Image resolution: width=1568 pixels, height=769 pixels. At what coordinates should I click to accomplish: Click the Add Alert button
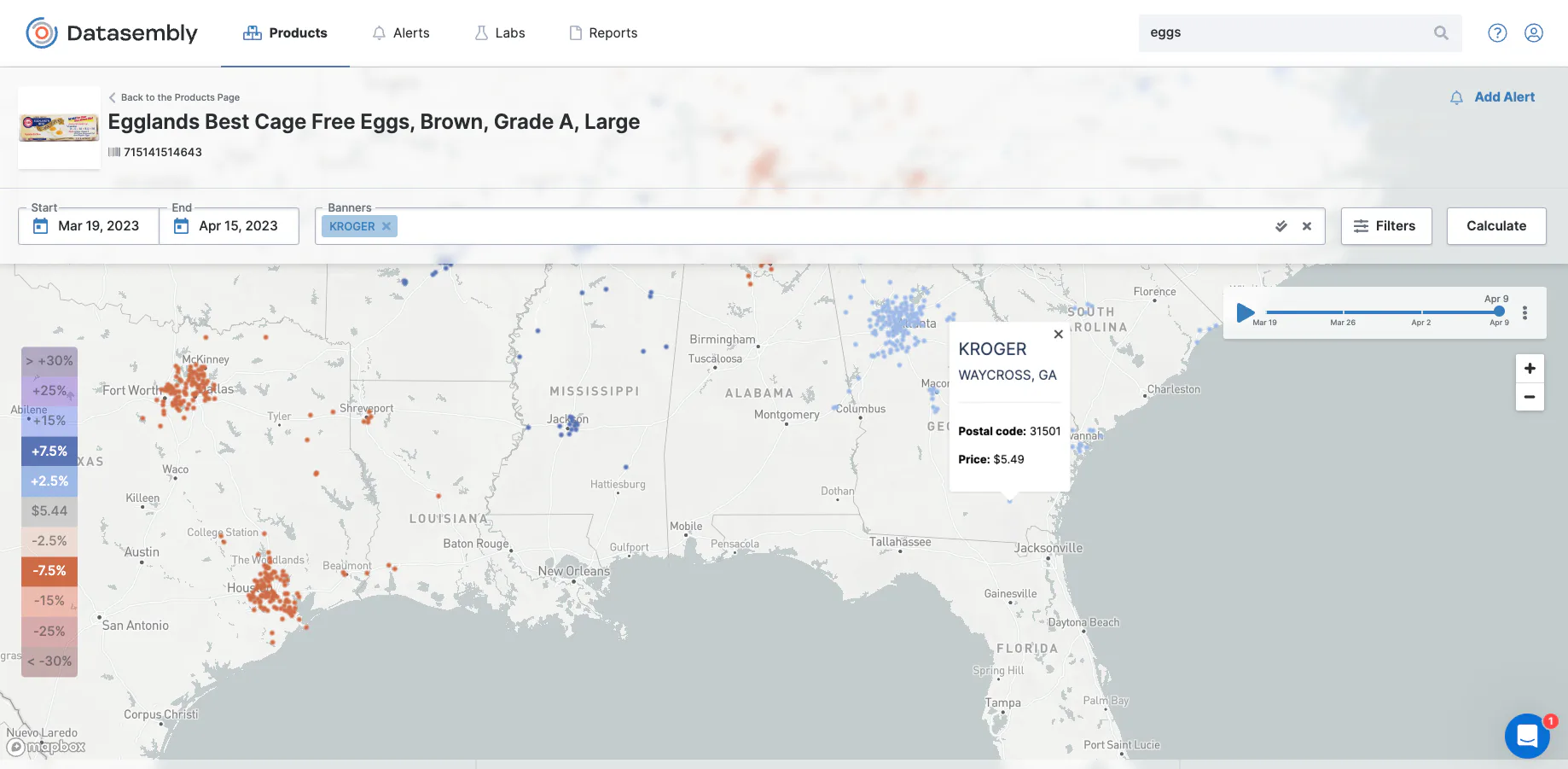[x=1492, y=97]
